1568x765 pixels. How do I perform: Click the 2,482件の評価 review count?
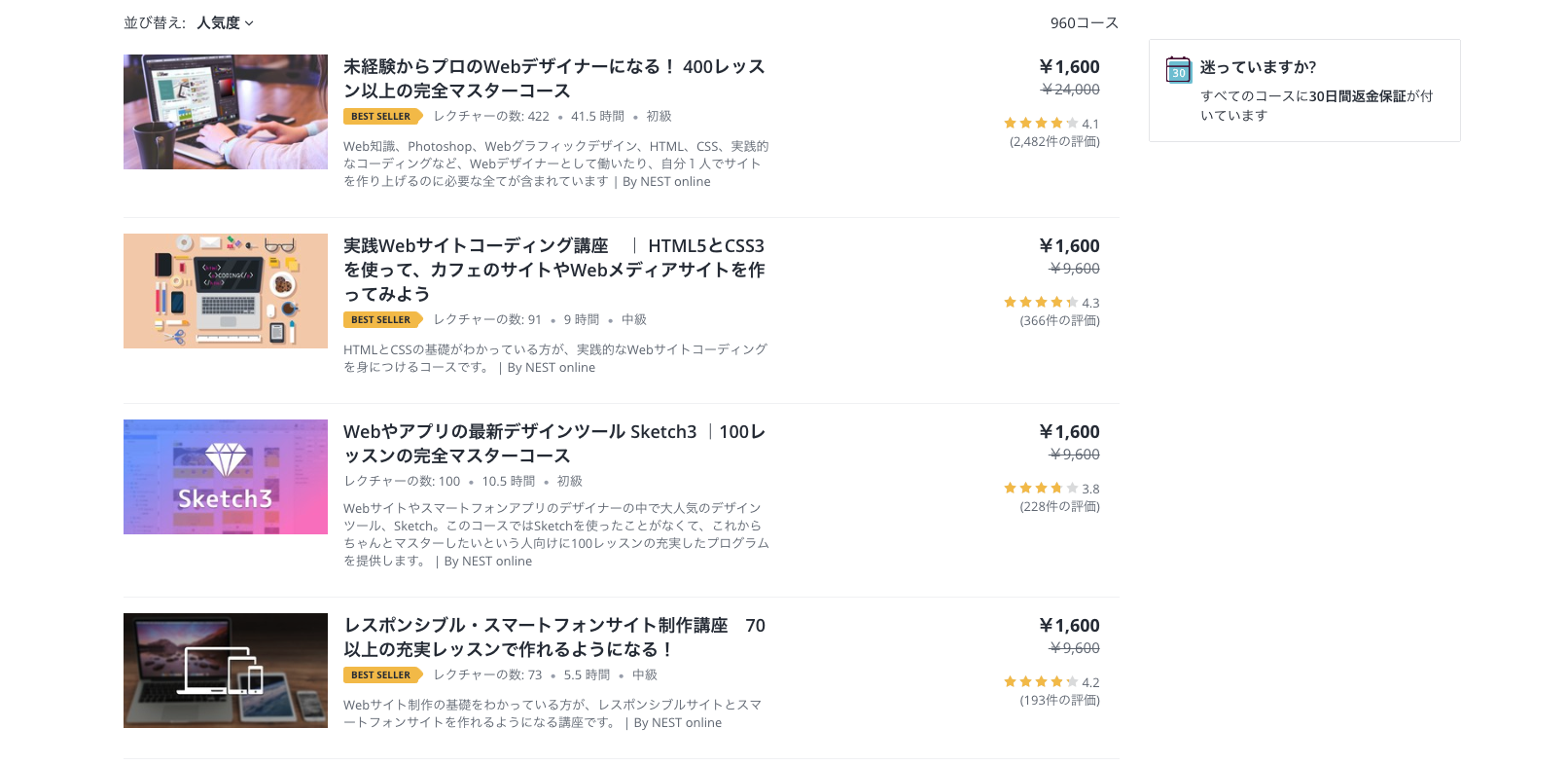click(1054, 142)
